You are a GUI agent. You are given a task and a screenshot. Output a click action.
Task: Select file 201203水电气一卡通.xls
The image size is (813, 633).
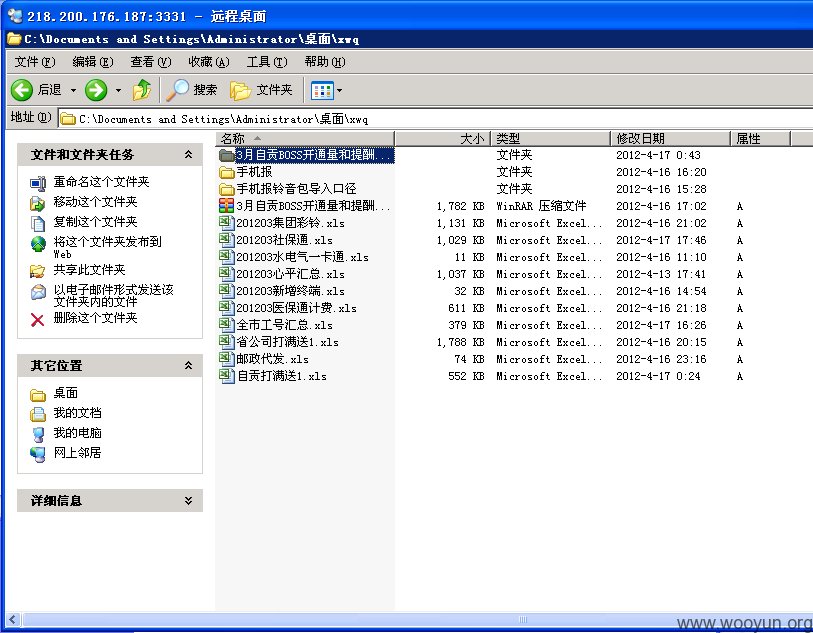pos(294,257)
